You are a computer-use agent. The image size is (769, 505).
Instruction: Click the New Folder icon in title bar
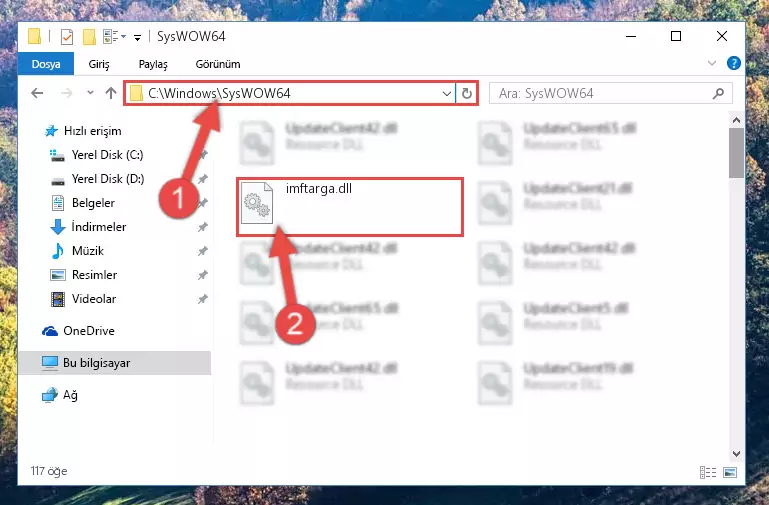[89, 37]
